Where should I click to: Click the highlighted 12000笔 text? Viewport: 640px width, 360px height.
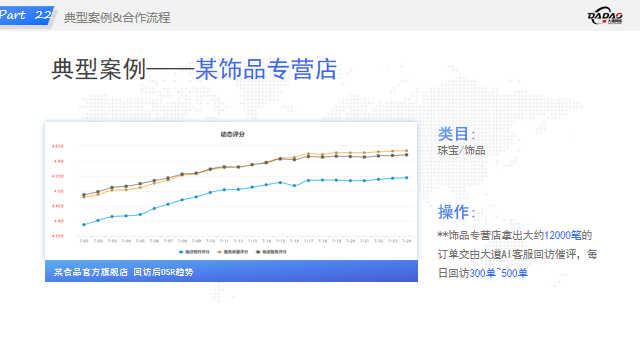[x=563, y=235]
